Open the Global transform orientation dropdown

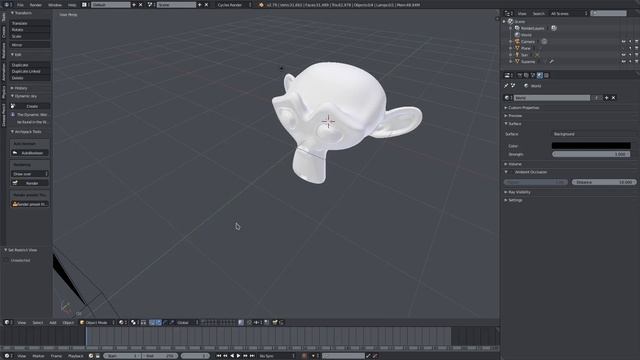click(x=187, y=322)
